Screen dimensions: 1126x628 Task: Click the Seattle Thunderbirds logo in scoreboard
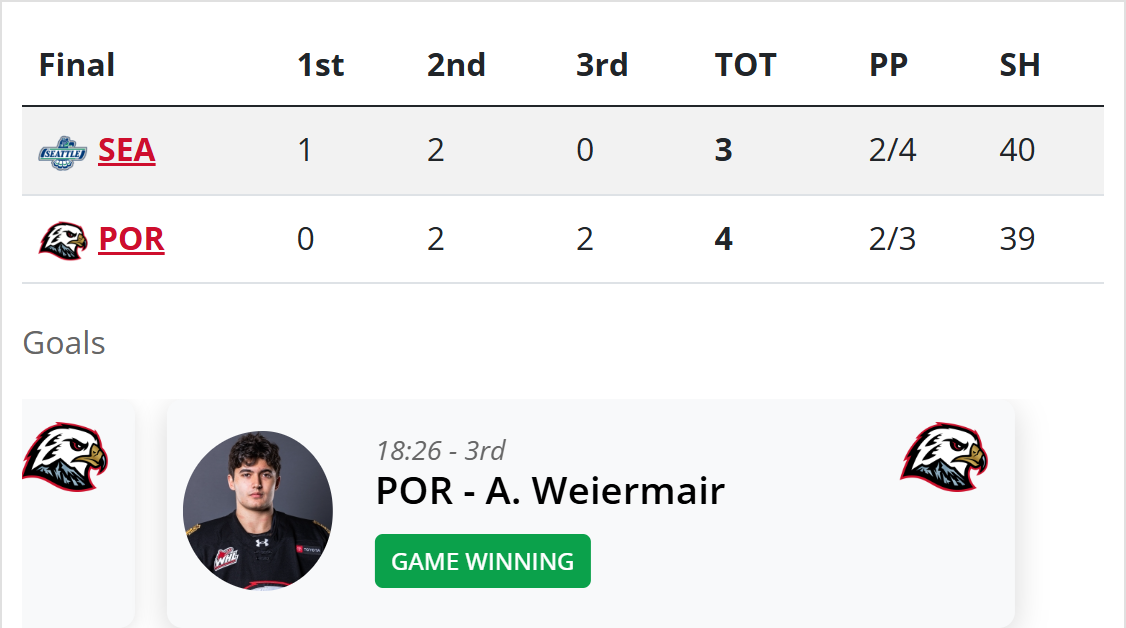coord(63,151)
